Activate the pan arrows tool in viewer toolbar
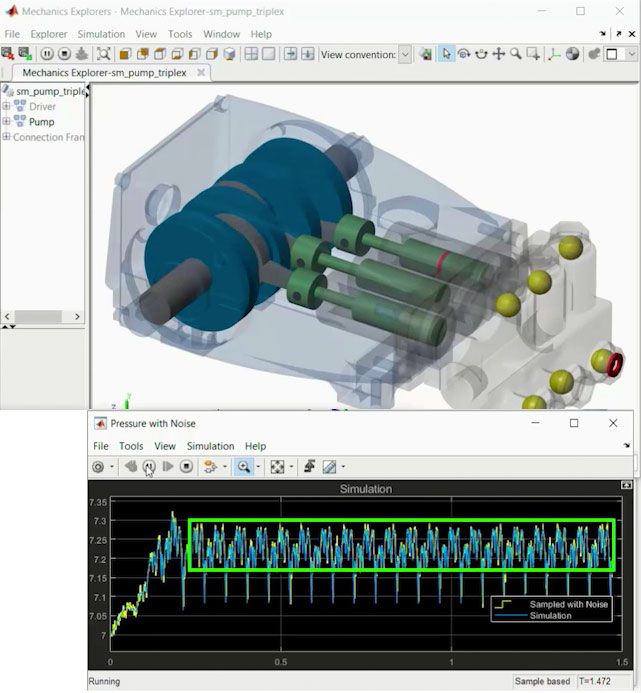This screenshot has width=641, height=693. pyautogui.click(x=498, y=54)
